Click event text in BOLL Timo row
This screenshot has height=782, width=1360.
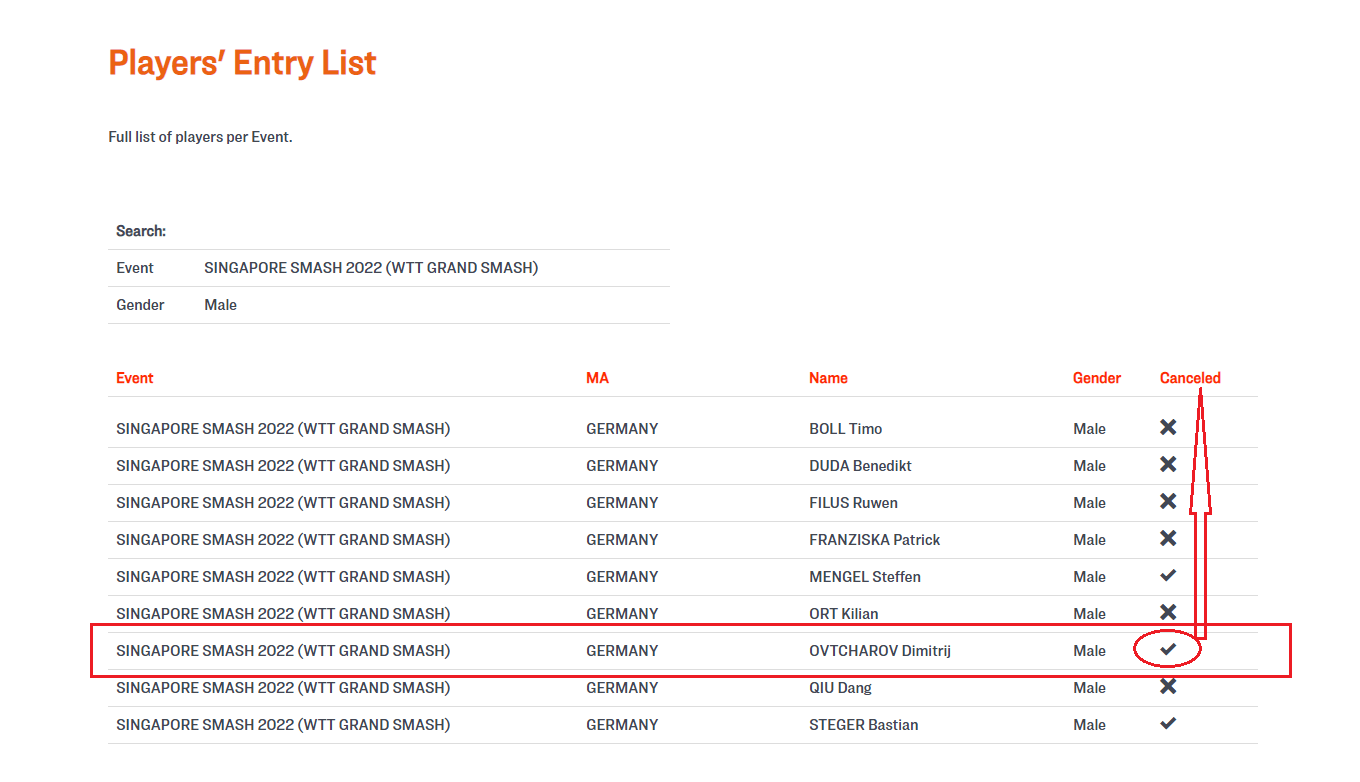click(283, 429)
